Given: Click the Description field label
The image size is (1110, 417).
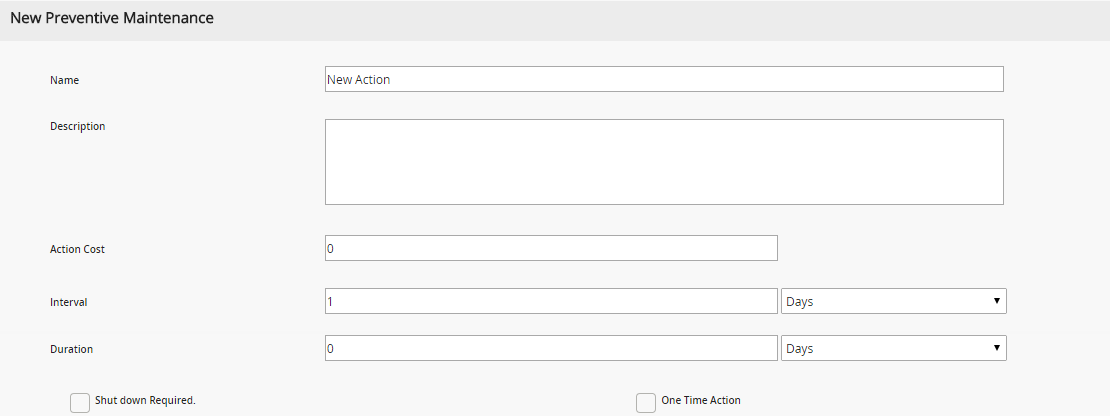Looking at the screenshot, I should point(78,126).
